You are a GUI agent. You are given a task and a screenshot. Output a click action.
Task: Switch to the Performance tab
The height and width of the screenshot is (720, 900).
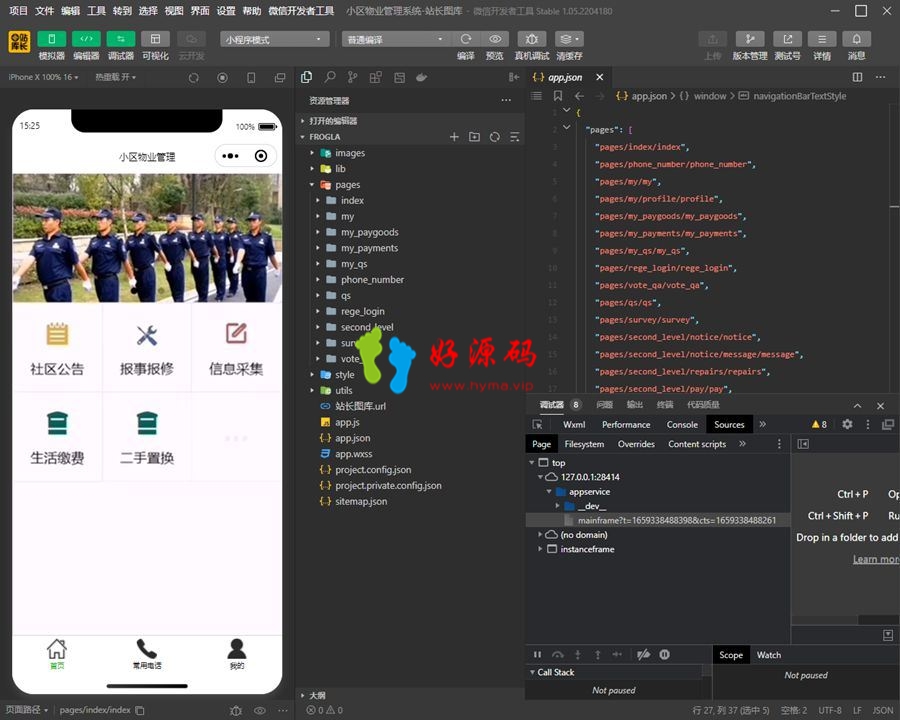[626, 424]
